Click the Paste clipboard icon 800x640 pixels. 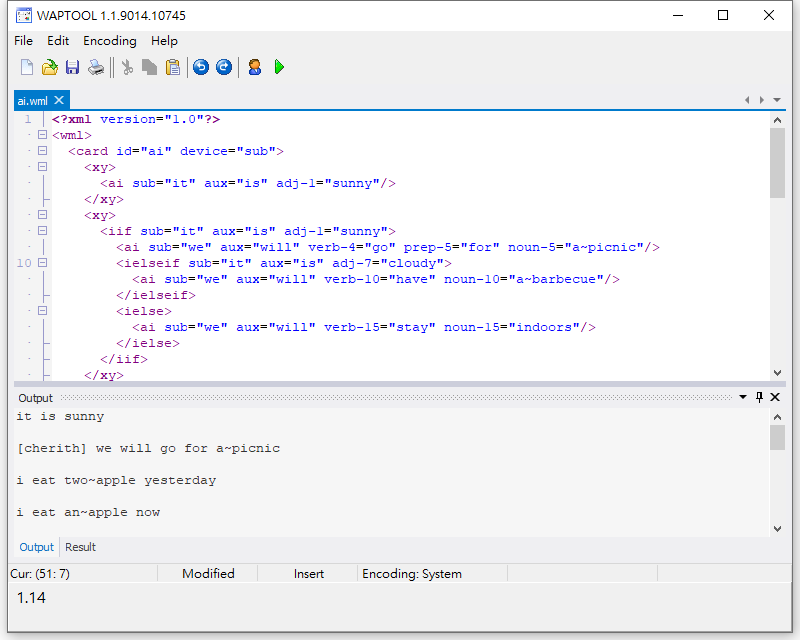pyautogui.click(x=173, y=67)
